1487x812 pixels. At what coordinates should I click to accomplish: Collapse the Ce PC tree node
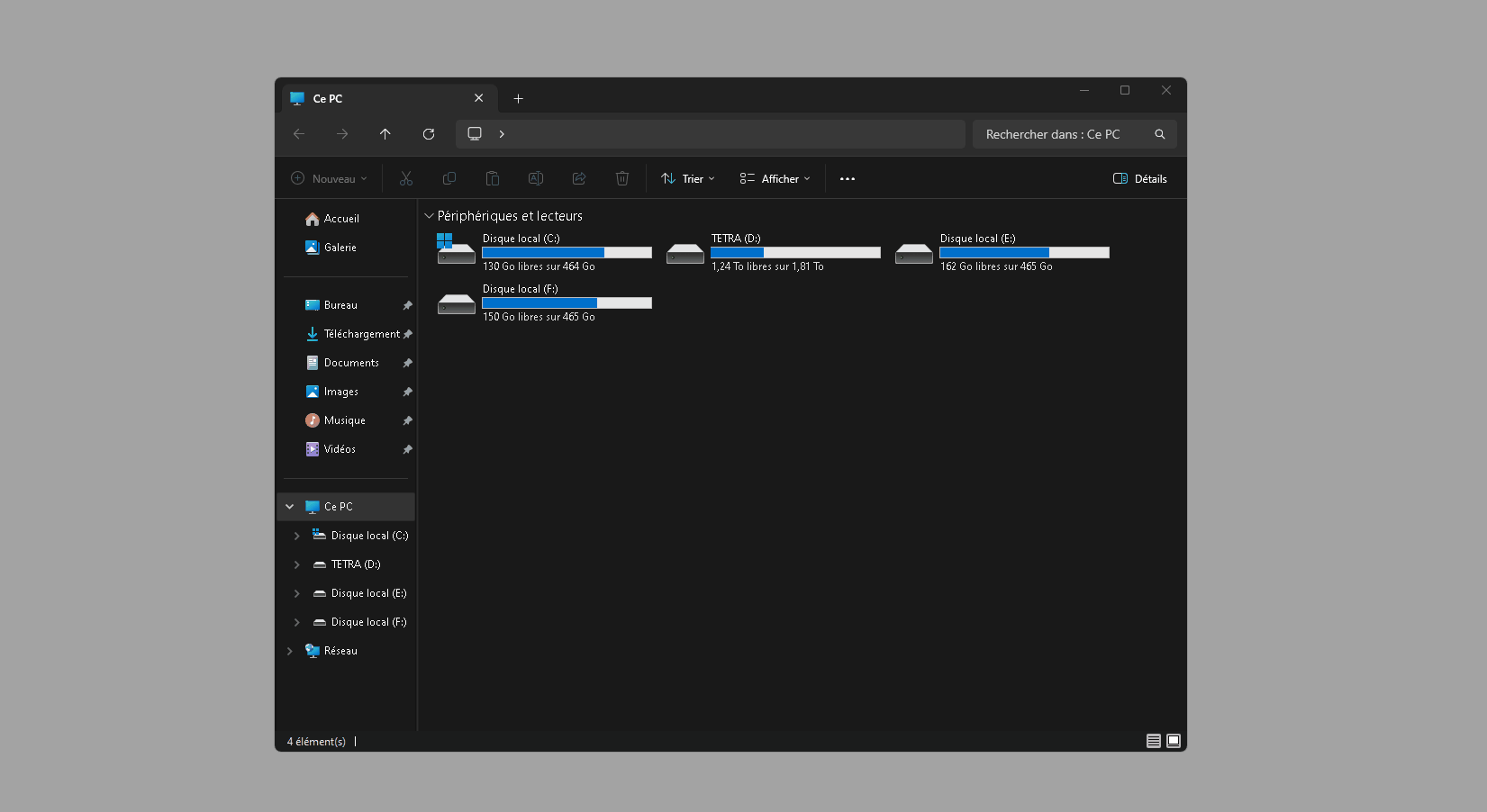pos(290,507)
